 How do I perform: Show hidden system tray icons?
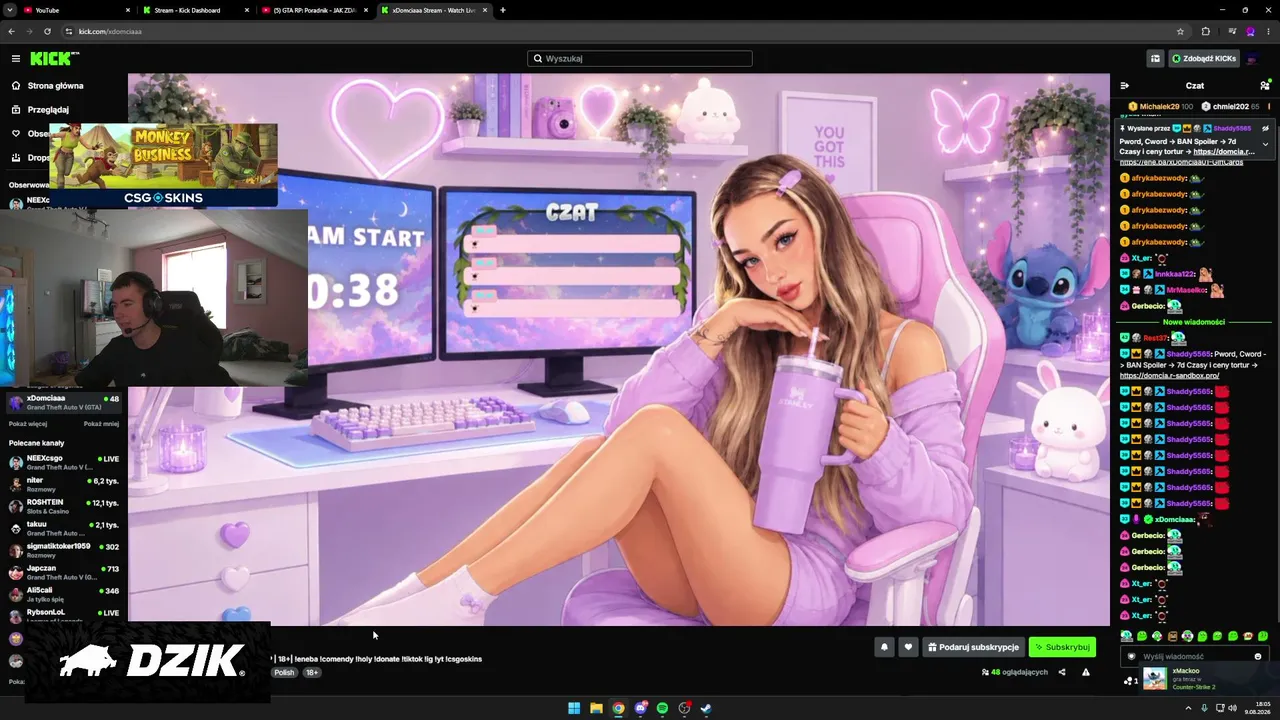click(x=1189, y=708)
